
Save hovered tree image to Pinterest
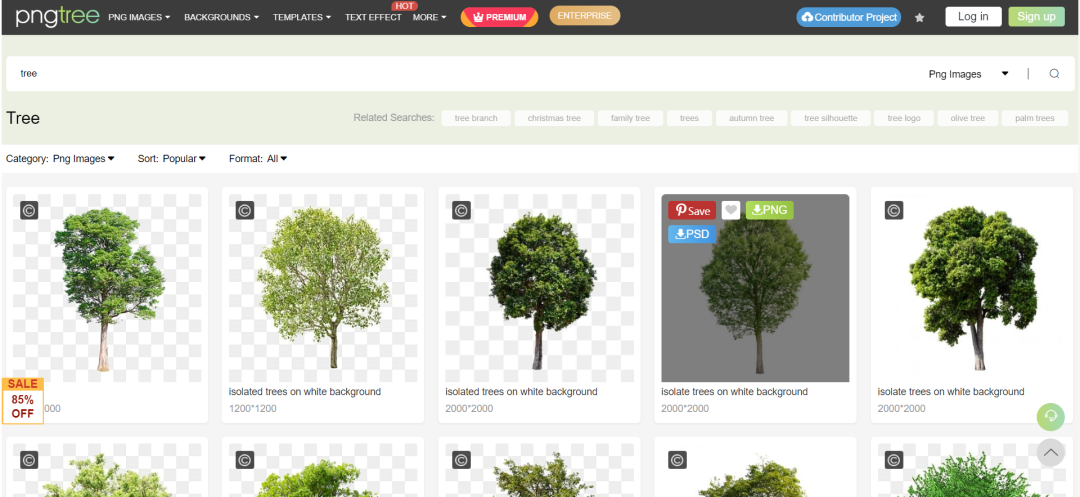(692, 211)
